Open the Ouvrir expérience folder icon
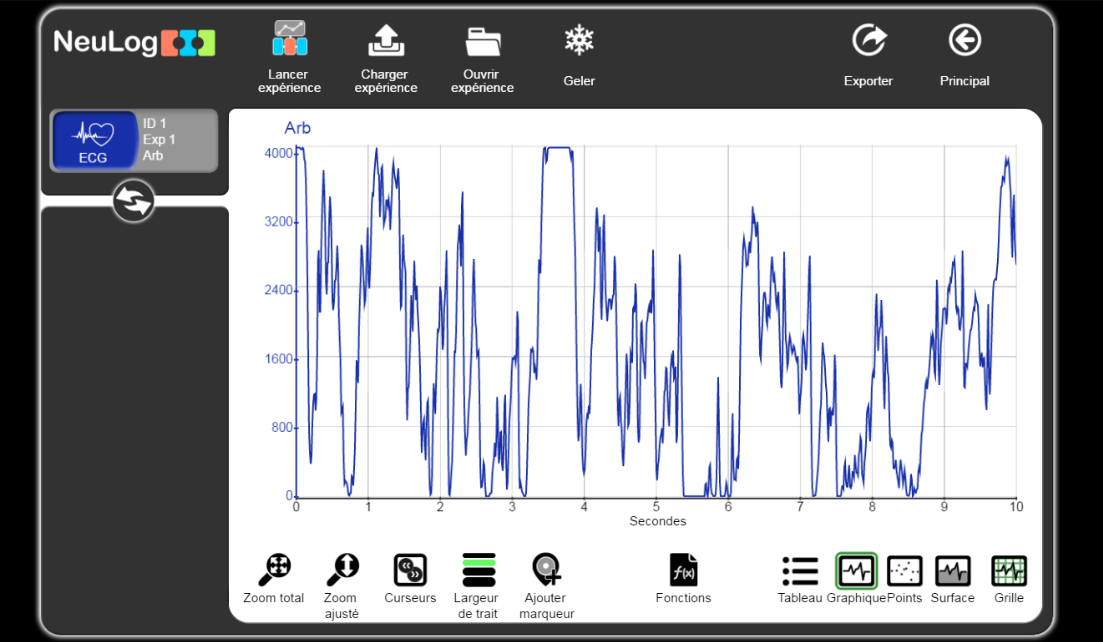The width and height of the screenshot is (1103, 642). click(482, 40)
